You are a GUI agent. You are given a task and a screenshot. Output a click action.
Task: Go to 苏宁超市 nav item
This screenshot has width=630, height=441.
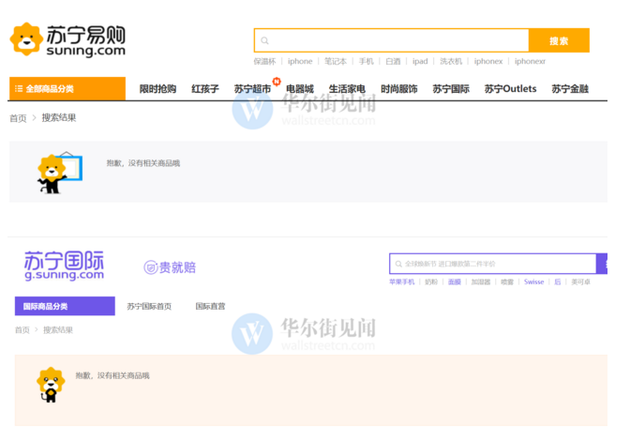click(x=253, y=89)
